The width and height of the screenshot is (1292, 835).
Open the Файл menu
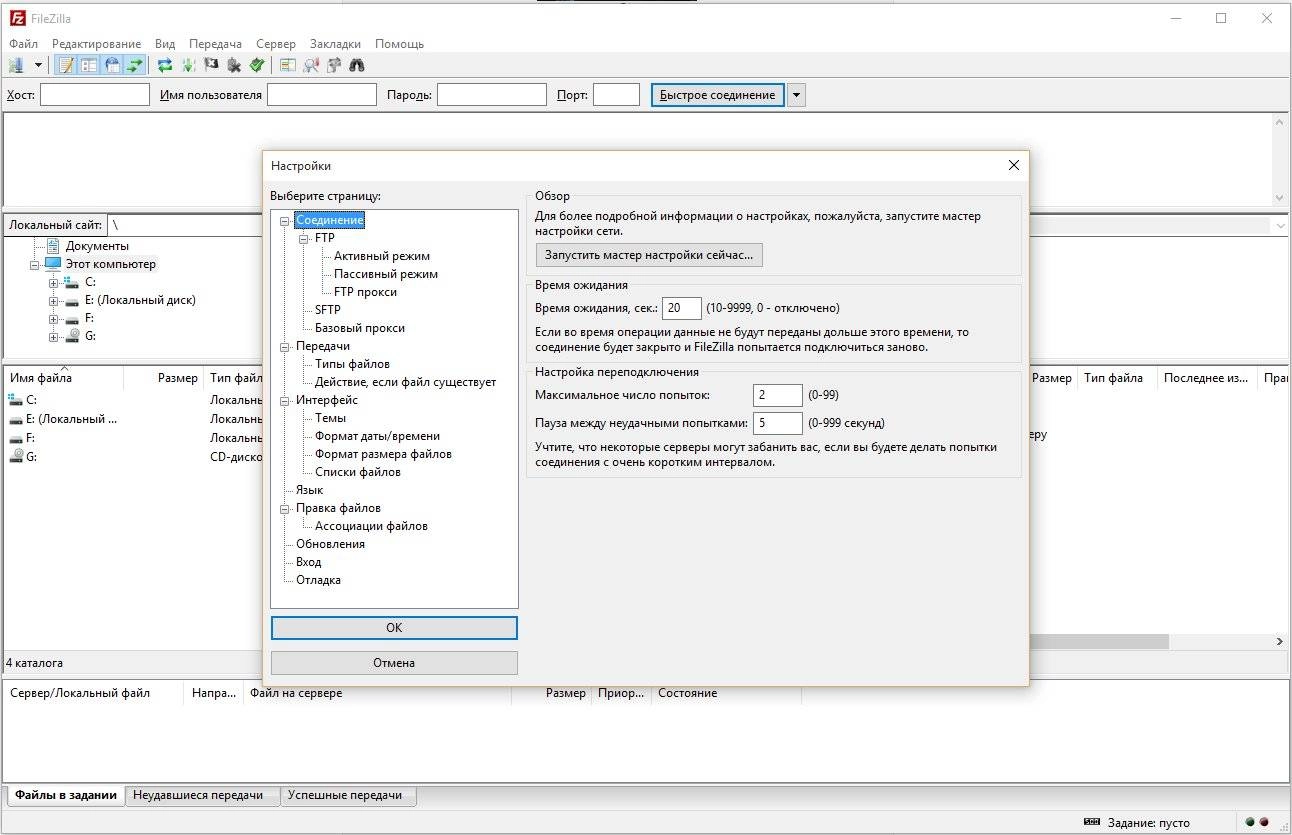[x=23, y=44]
